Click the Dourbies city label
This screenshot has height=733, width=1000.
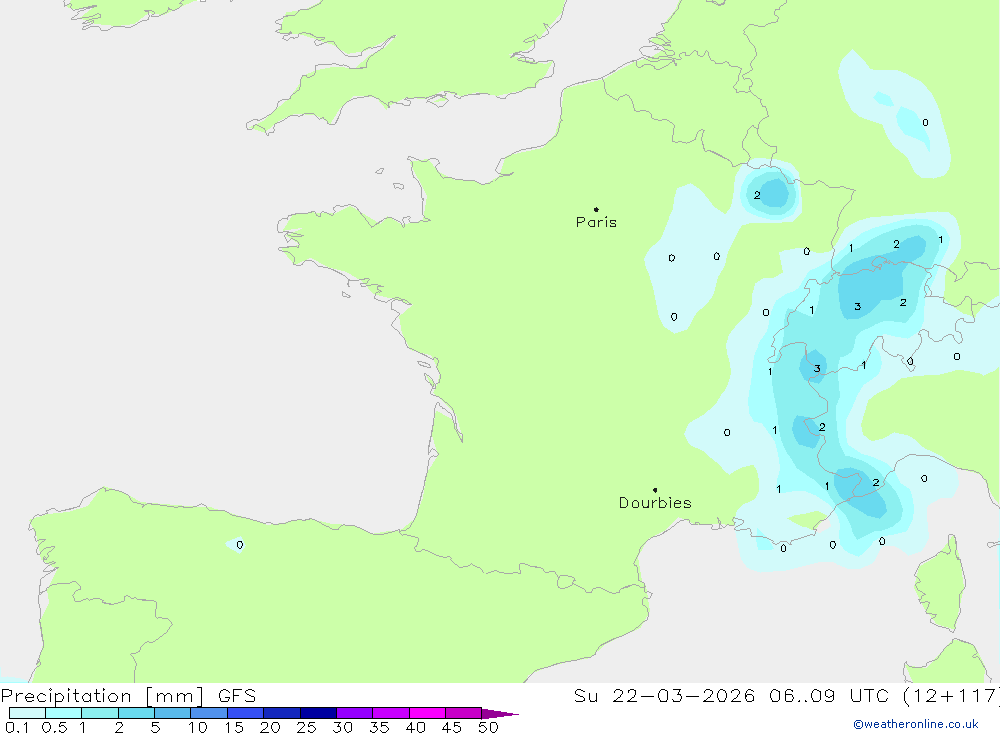pos(655,503)
